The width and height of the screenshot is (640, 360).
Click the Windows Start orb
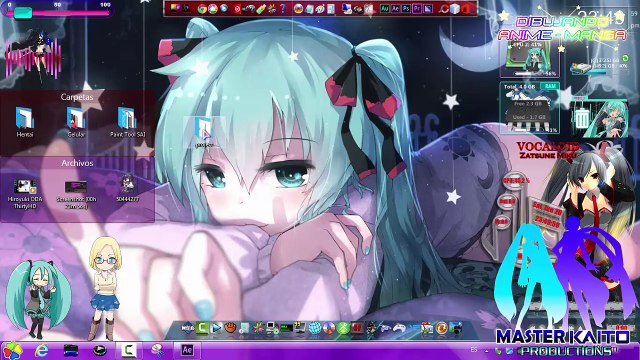(x=12, y=351)
